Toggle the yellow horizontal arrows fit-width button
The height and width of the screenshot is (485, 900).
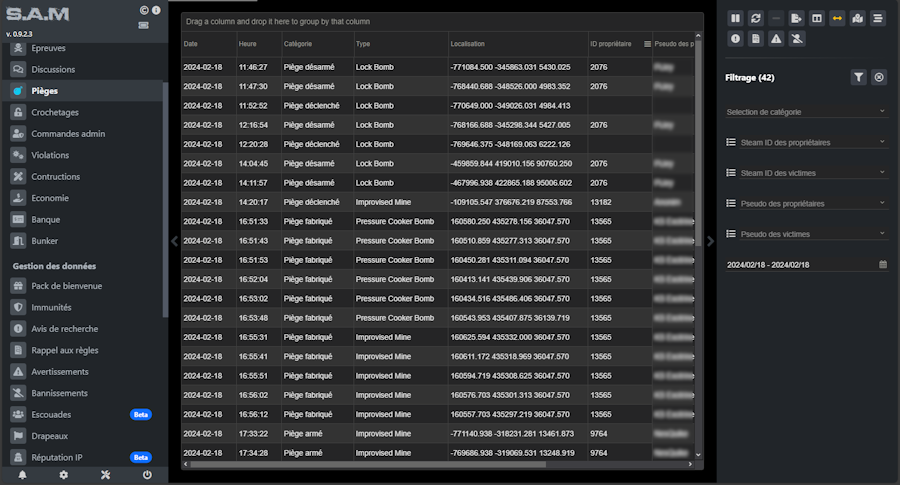click(x=838, y=18)
